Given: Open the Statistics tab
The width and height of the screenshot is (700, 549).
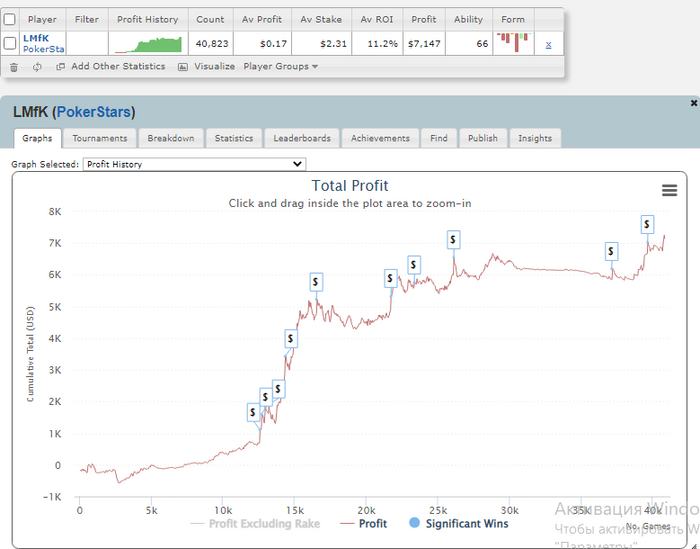Looking at the screenshot, I should click(234, 138).
